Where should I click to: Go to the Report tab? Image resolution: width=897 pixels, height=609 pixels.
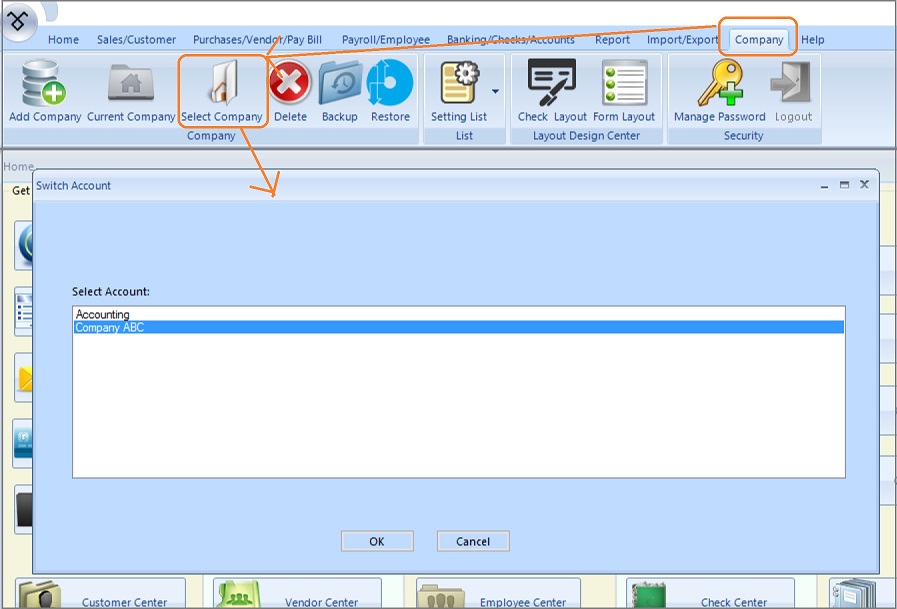(x=612, y=40)
